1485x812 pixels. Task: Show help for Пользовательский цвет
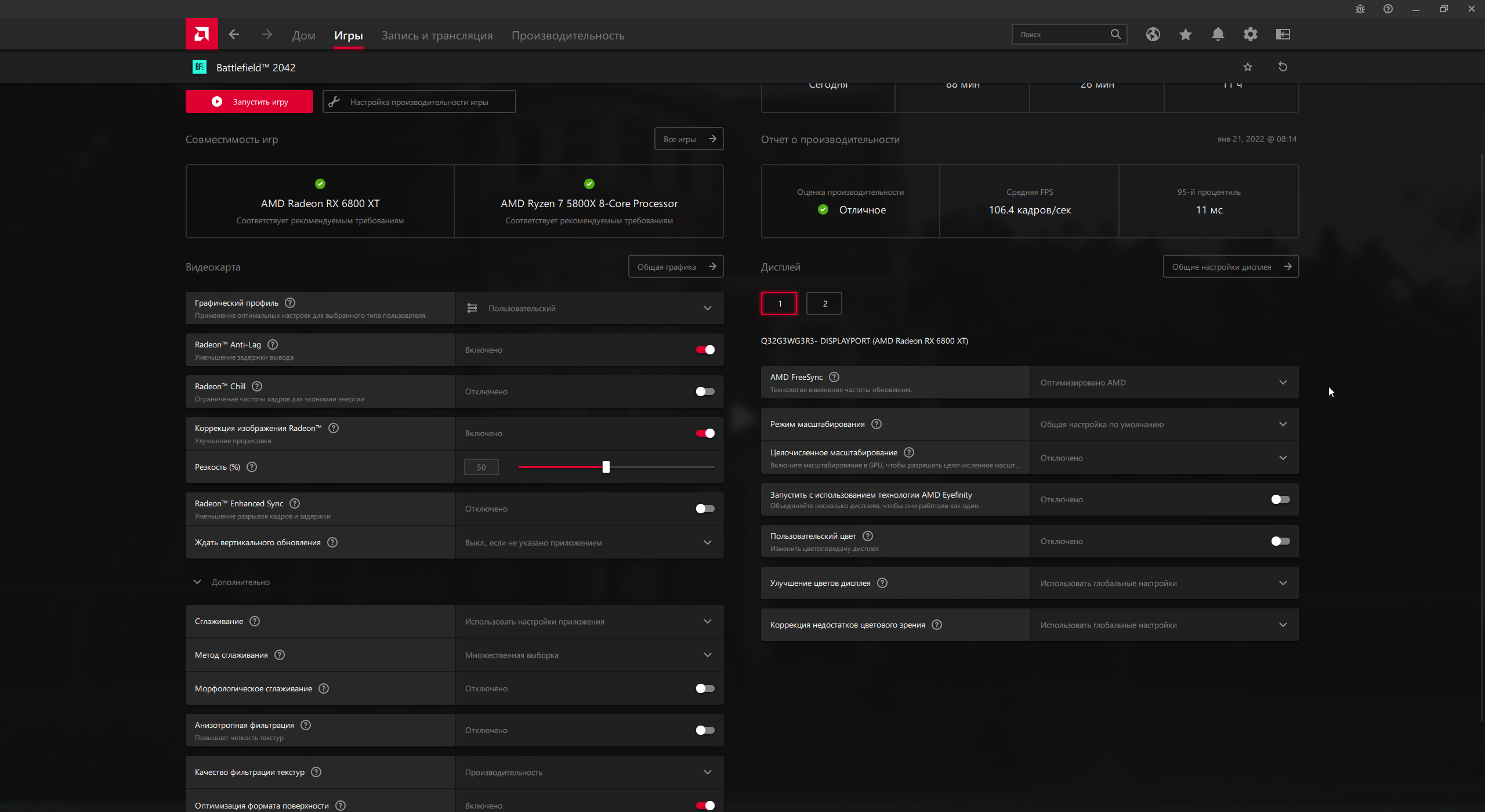click(868, 536)
